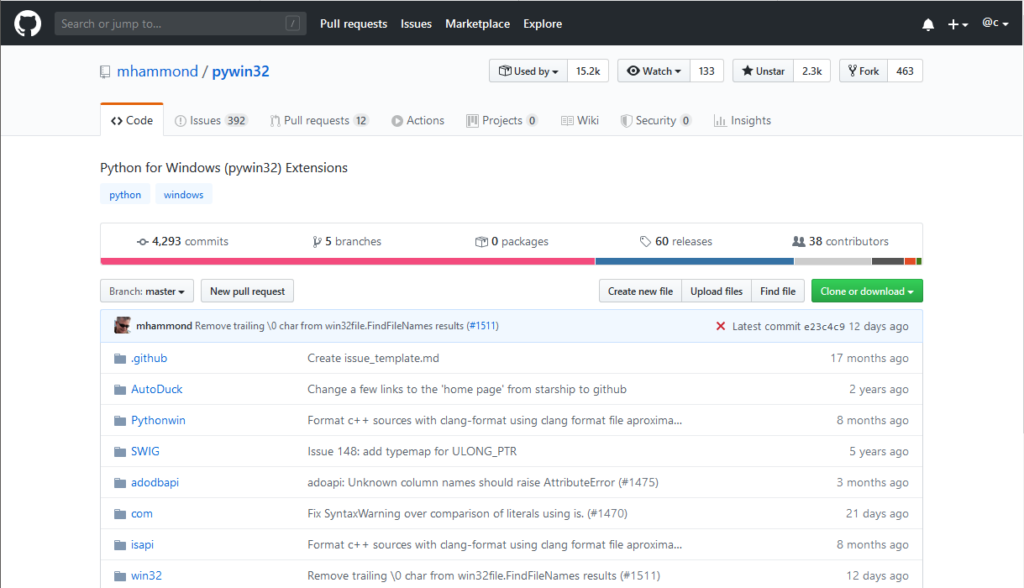Viewport: 1024px width, 588px height.
Task: Open the #1511 link in the latest commit message
Action: 483,325
